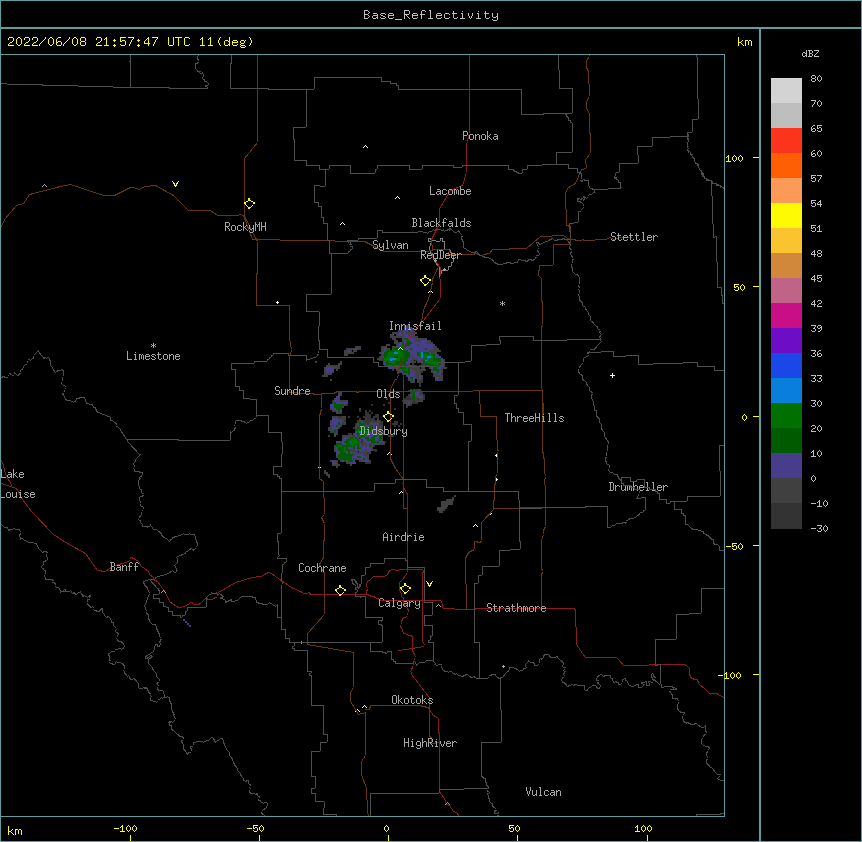Click the -30 value on the dBZ scale
The image size is (862, 842).
[x=819, y=528]
